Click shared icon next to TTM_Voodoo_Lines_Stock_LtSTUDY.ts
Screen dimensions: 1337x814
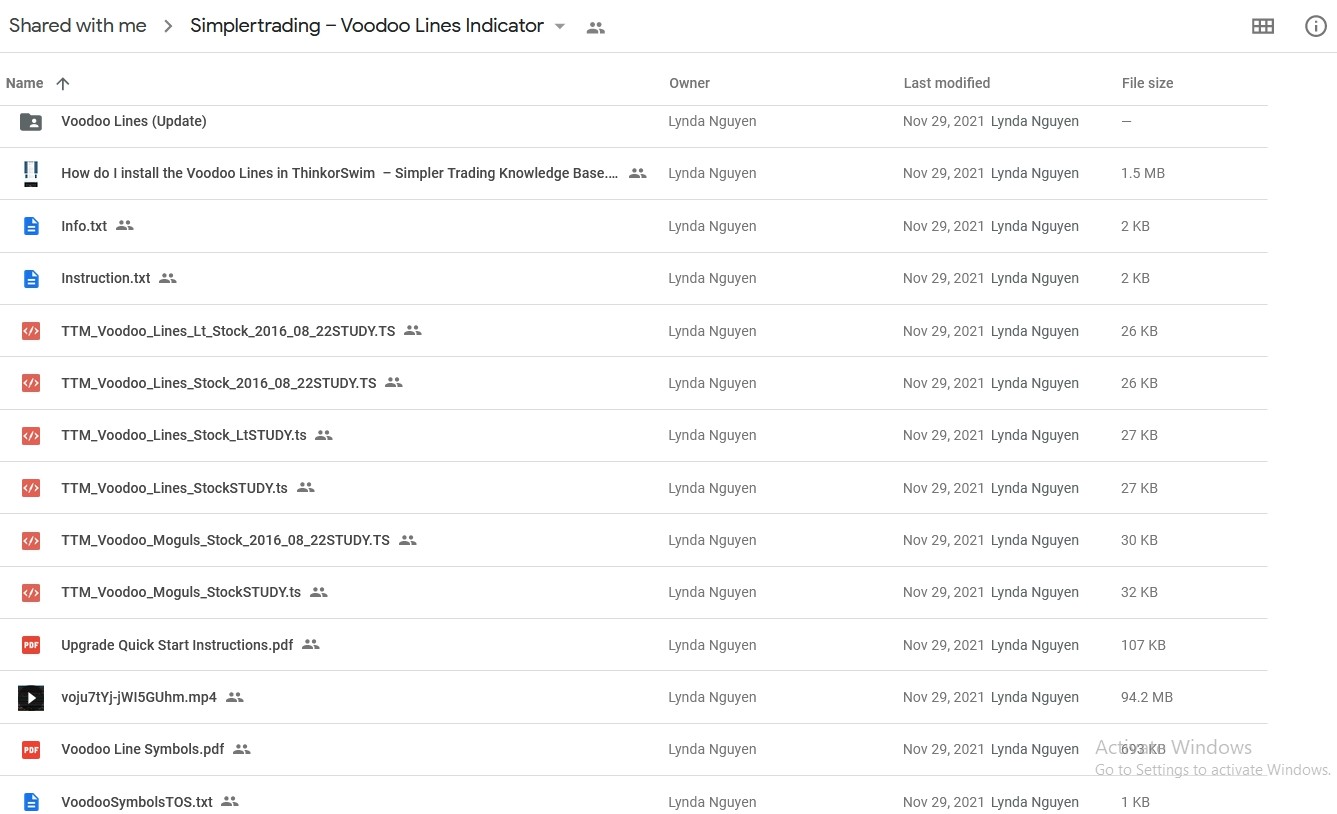tap(324, 435)
